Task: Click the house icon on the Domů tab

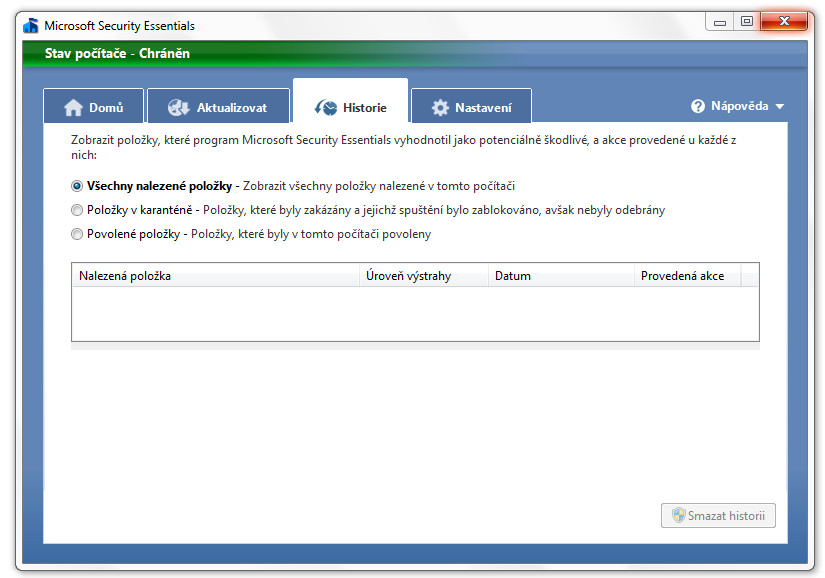Action: 73,107
